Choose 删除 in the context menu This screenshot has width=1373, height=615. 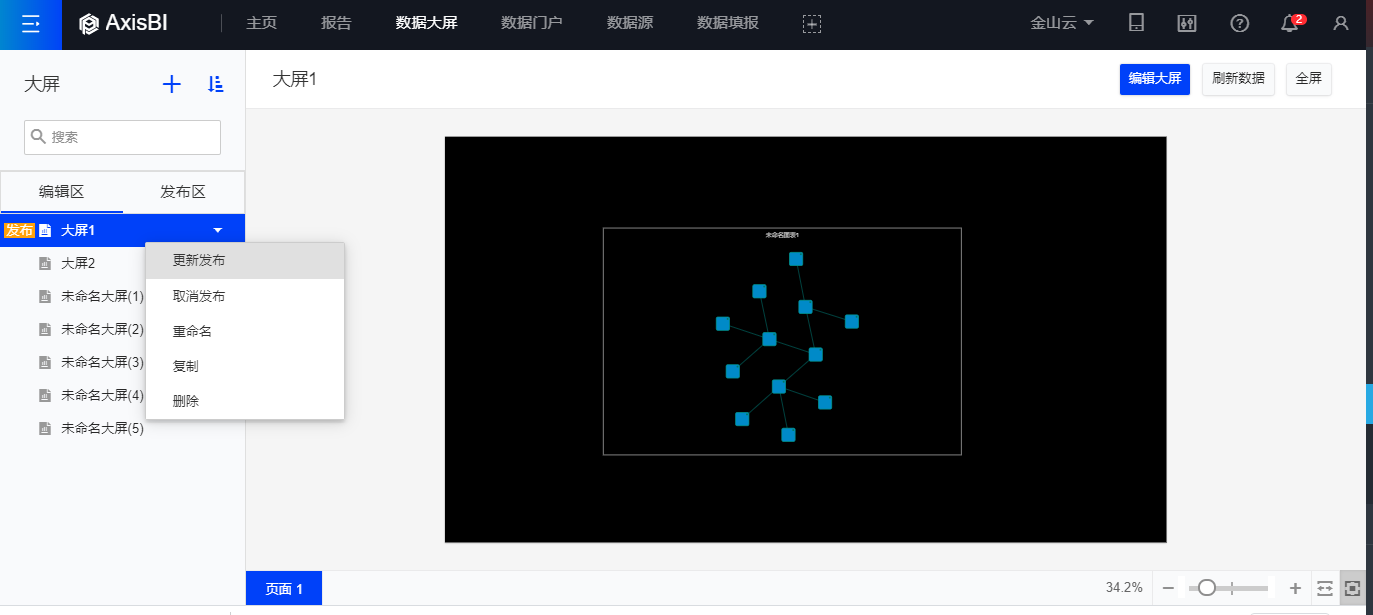click(x=245, y=401)
